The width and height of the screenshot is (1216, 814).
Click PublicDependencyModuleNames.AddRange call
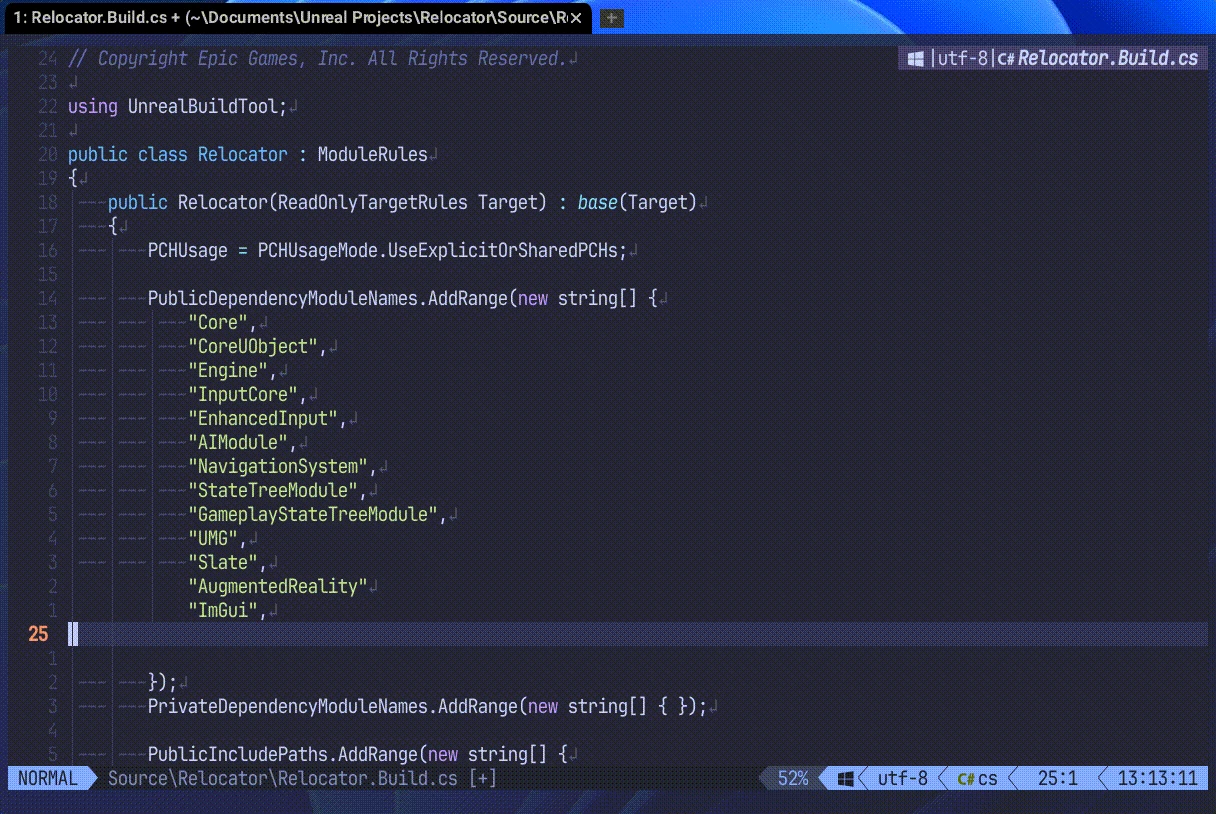(328, 298)
